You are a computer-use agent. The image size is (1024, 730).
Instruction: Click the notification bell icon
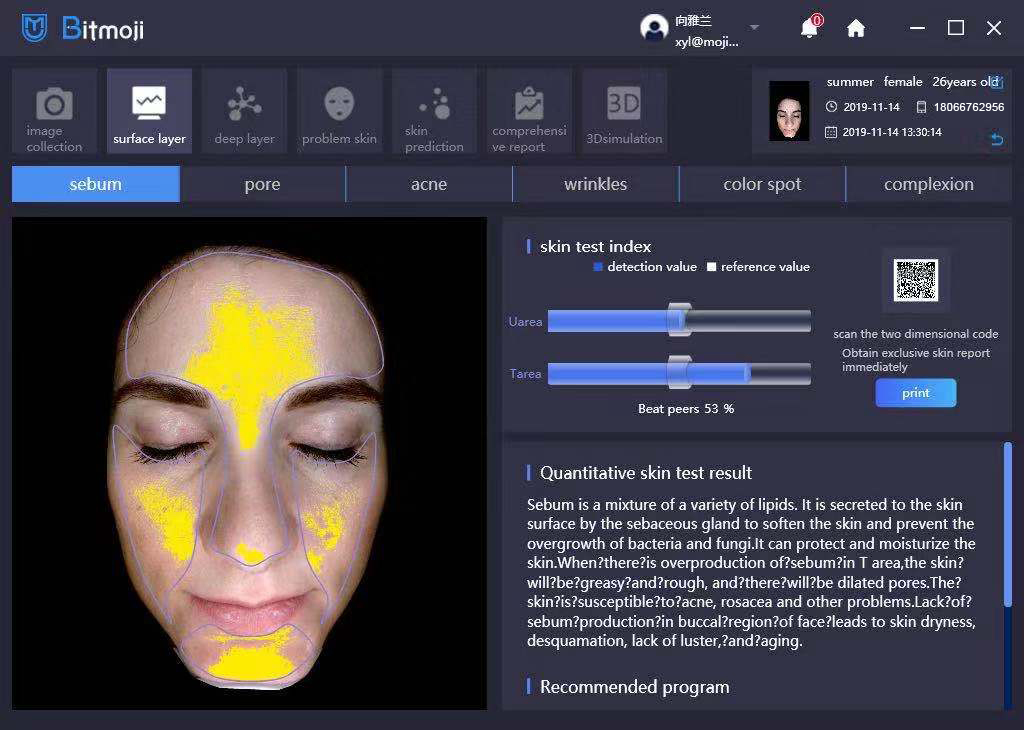pyautogui.click(x=808, y=28)
